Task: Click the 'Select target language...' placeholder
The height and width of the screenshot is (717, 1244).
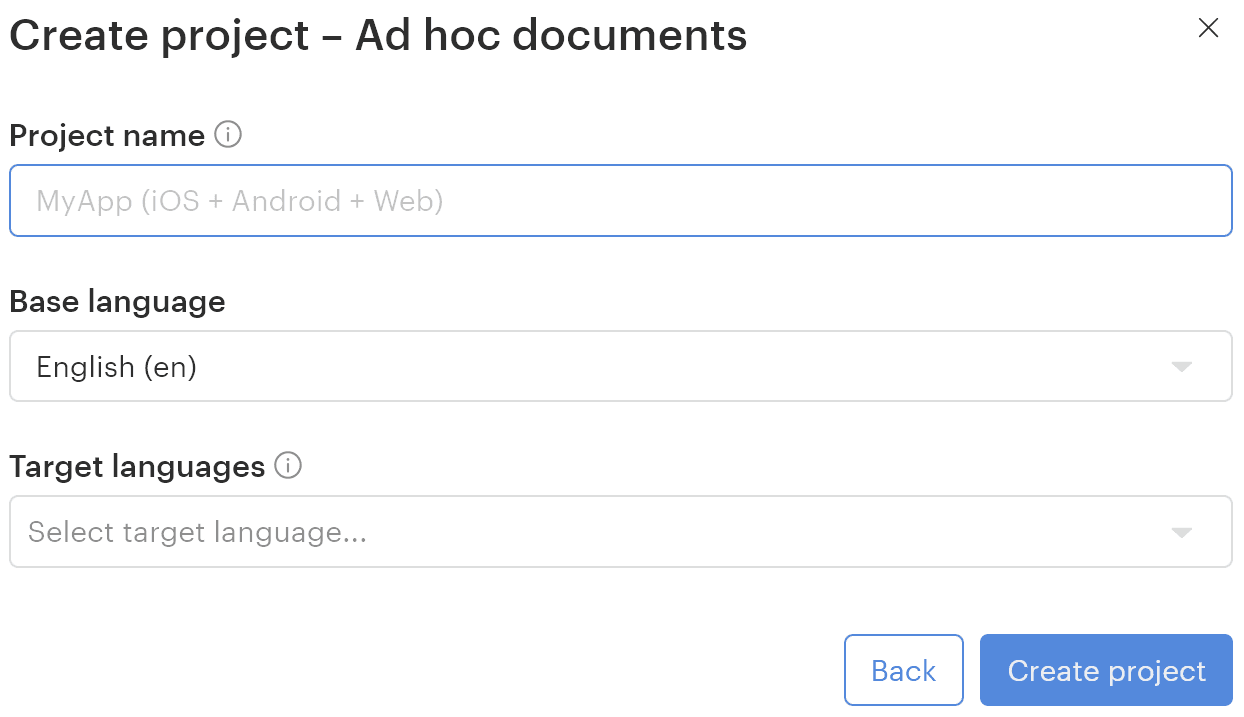Action: pyautogui.click(x=197, y=532)
